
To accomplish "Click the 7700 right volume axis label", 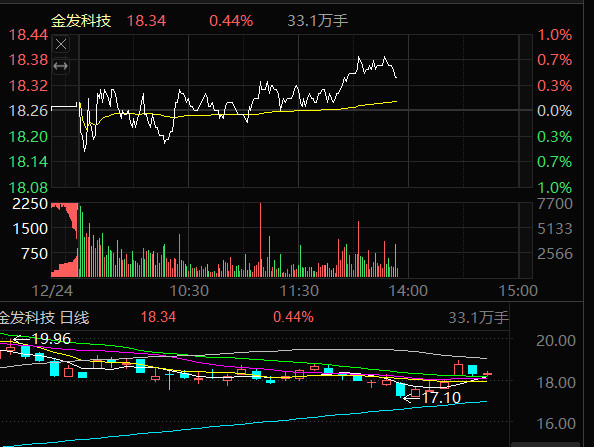I will (x=555, y=204).
